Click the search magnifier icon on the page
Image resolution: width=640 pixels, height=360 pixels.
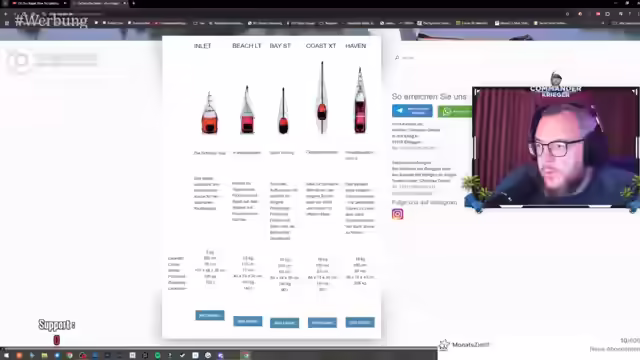(397, 58)
